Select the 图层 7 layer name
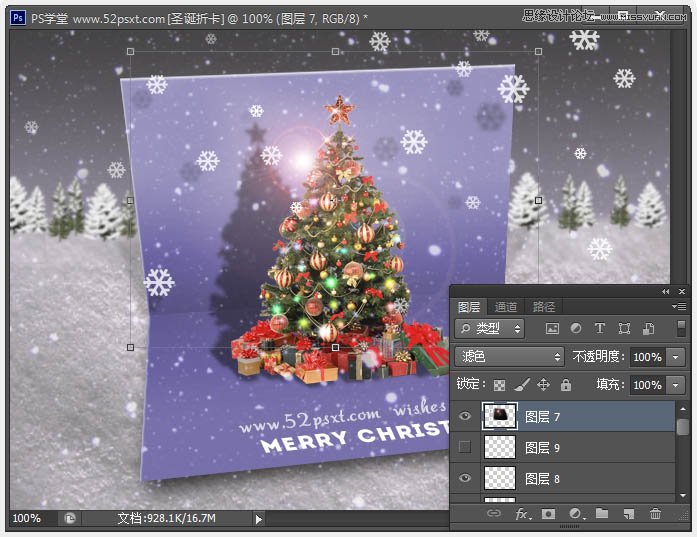The height and width of the screenshot is (537, 697). tap(542, 417)
